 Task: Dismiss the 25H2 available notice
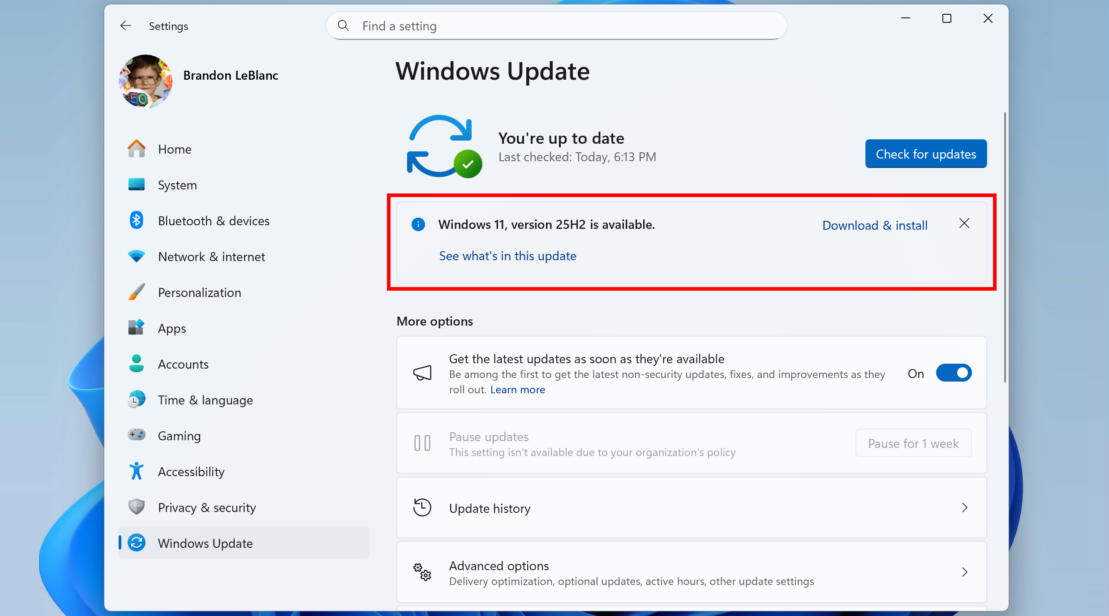click(964, 223)
